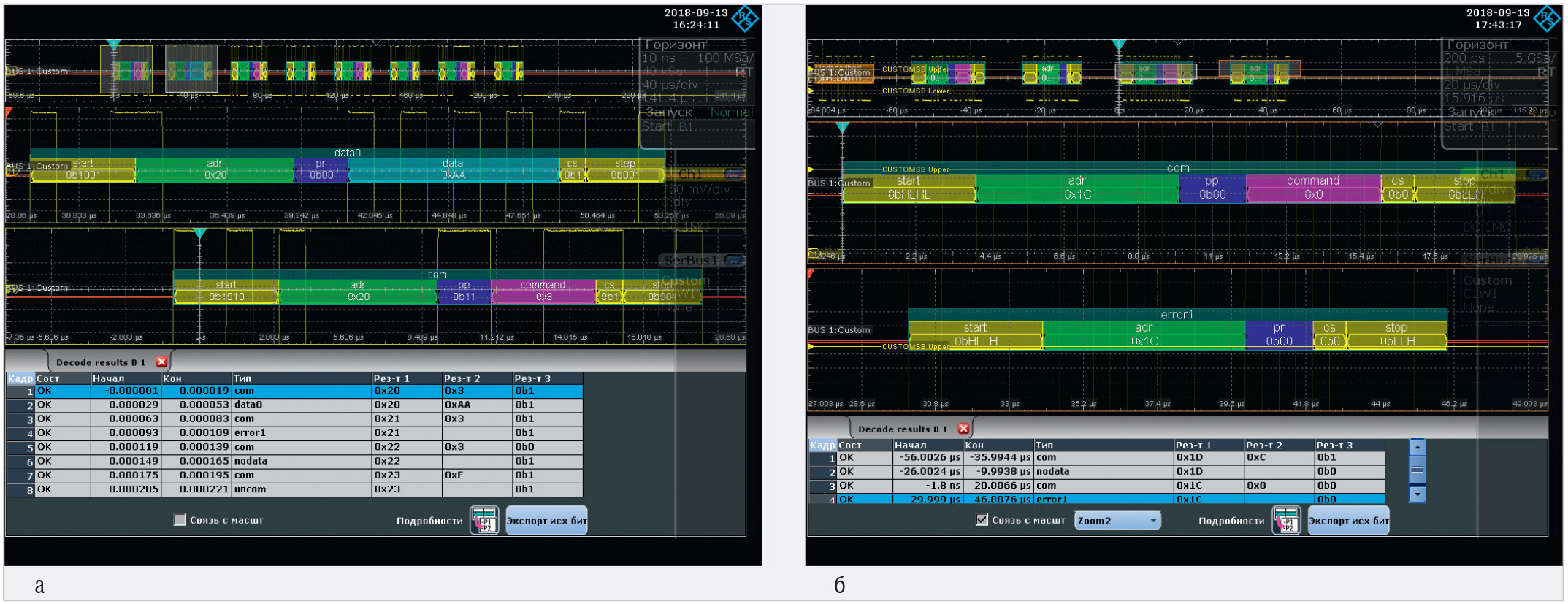Click magenta command 0x3 segment in screen a
The width and height of the screenshot is (1568, 604).
click(543, 291)
